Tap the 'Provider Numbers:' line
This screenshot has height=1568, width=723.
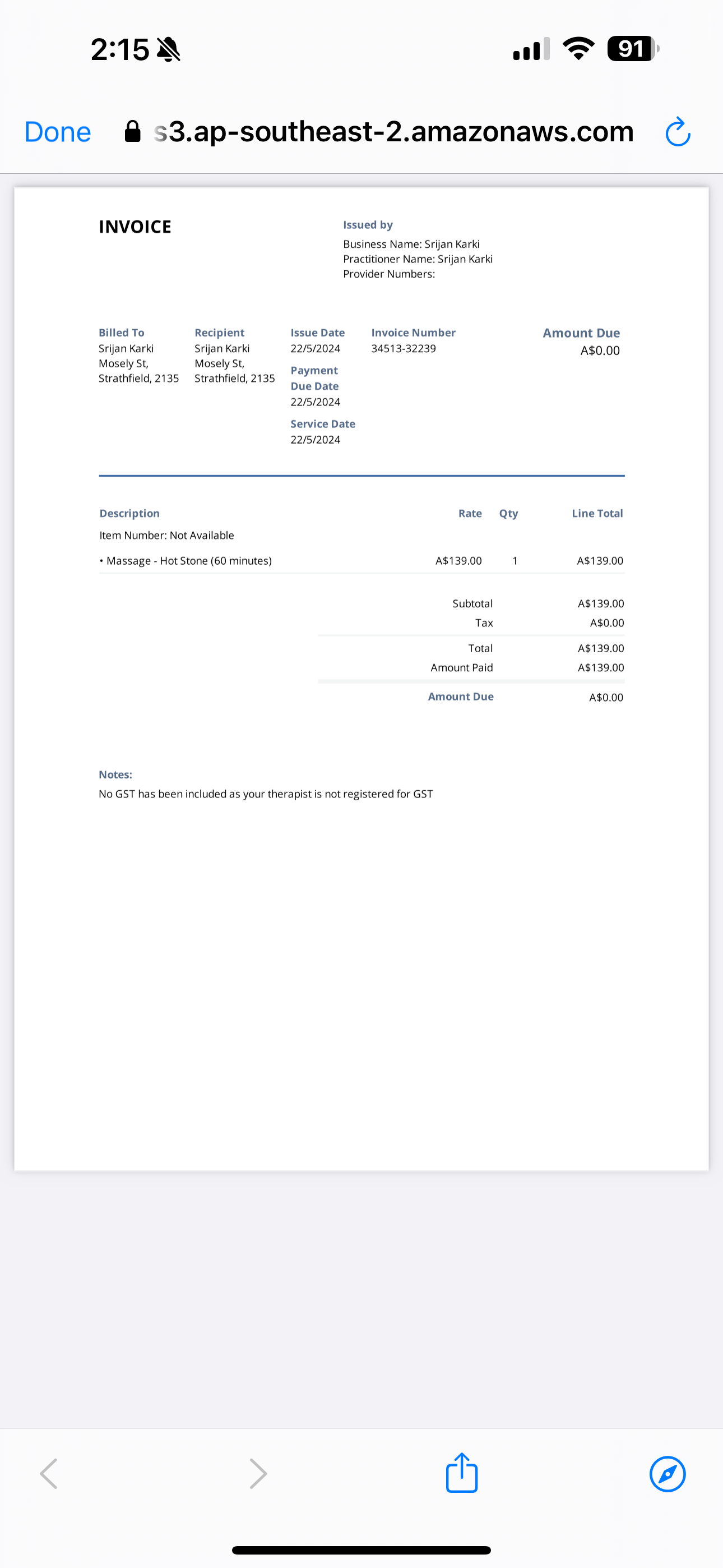(389, 274)
